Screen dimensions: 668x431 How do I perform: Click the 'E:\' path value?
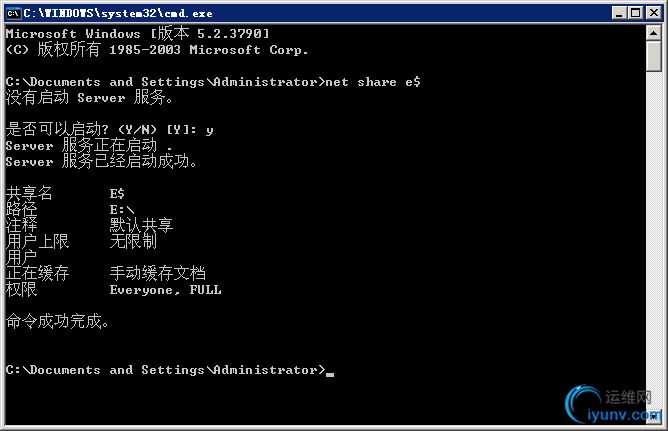tap(121, 210)
